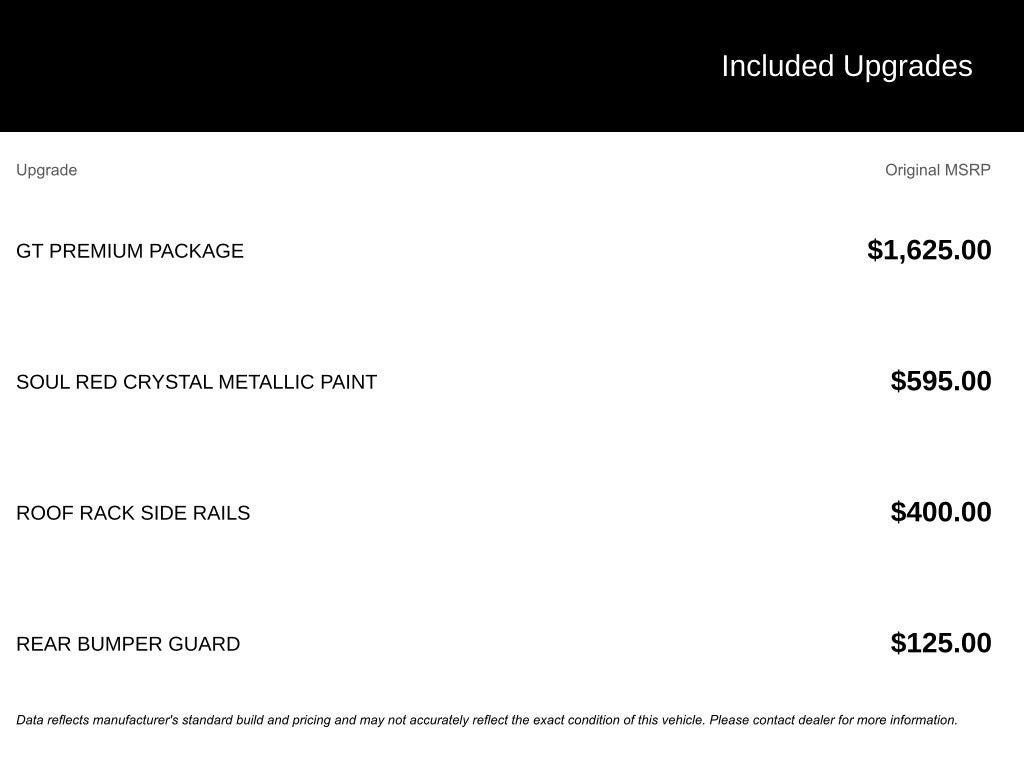Click the word "Upgrades" in the heading
Screen dimensions: 1024x768
pyautogui.click(x=907, y=66)
